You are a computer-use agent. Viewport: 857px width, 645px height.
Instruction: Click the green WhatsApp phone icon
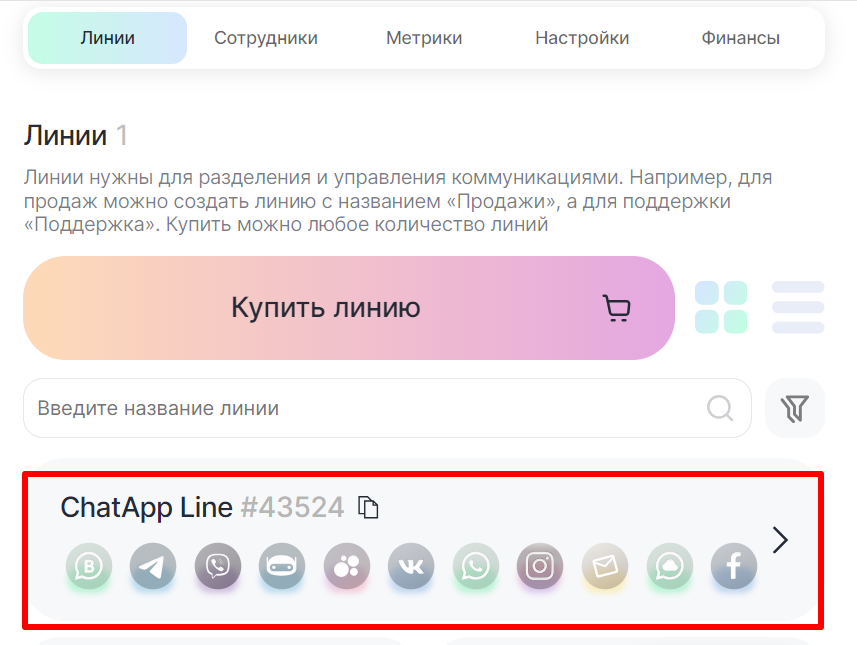point(476,567)
